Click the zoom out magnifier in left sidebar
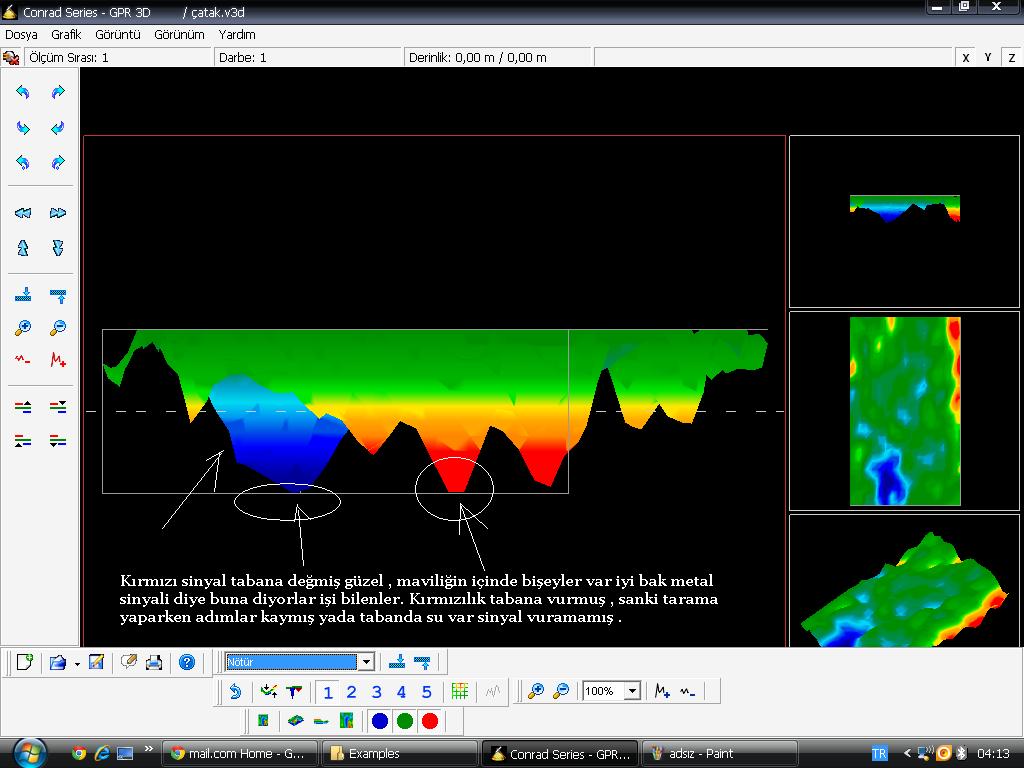The height and width of the screenshot is (768, 1024). tap(58, 327)
